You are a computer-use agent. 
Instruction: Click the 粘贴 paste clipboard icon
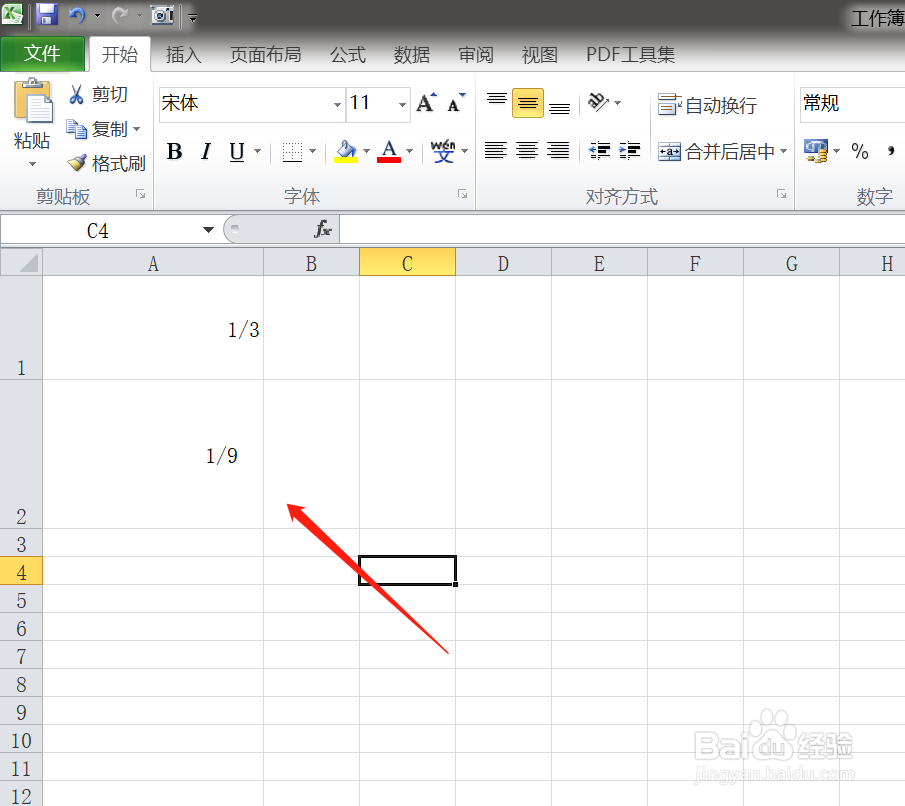coord(33,102)
